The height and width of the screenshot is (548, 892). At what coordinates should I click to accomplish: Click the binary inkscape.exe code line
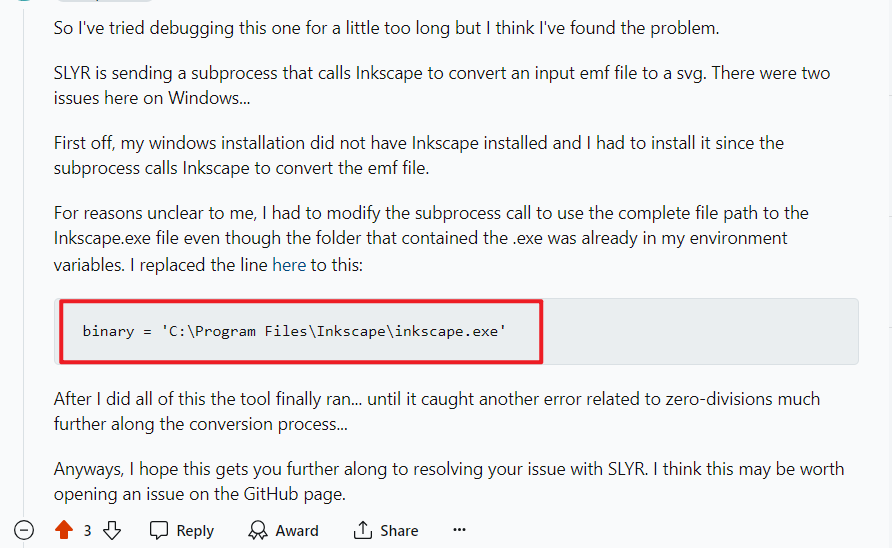[x=294, y=331]
